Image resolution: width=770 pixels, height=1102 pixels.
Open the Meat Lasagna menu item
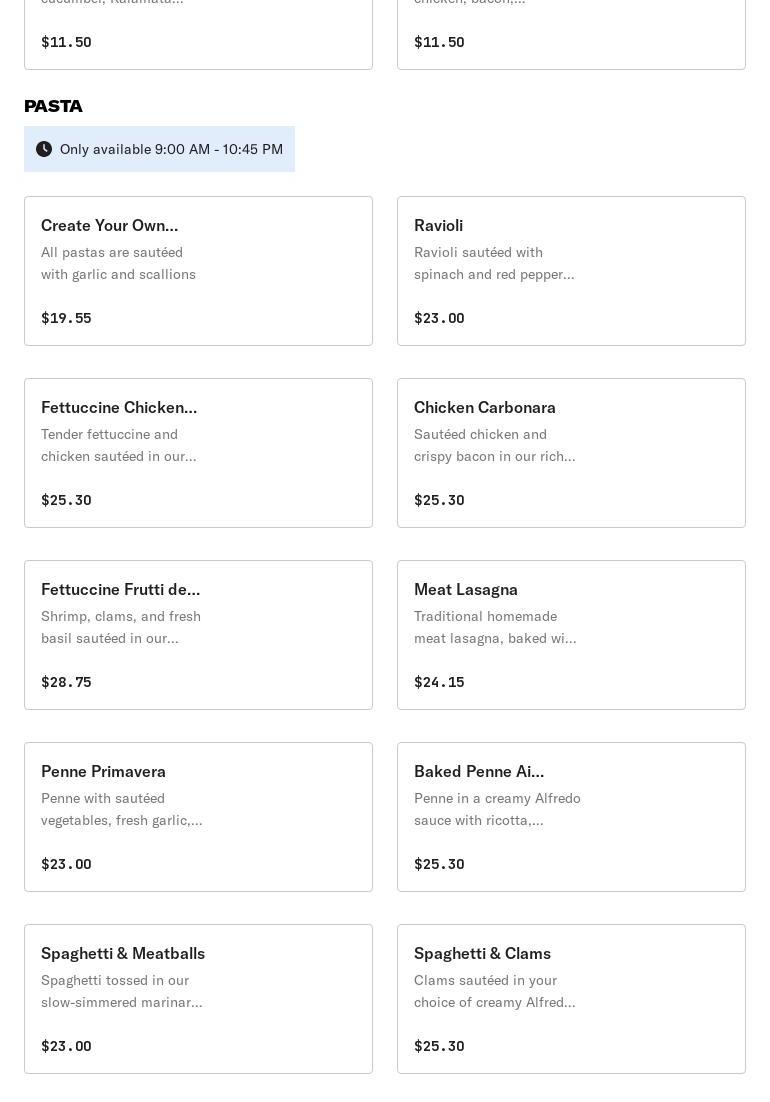[x=571, y=635]
